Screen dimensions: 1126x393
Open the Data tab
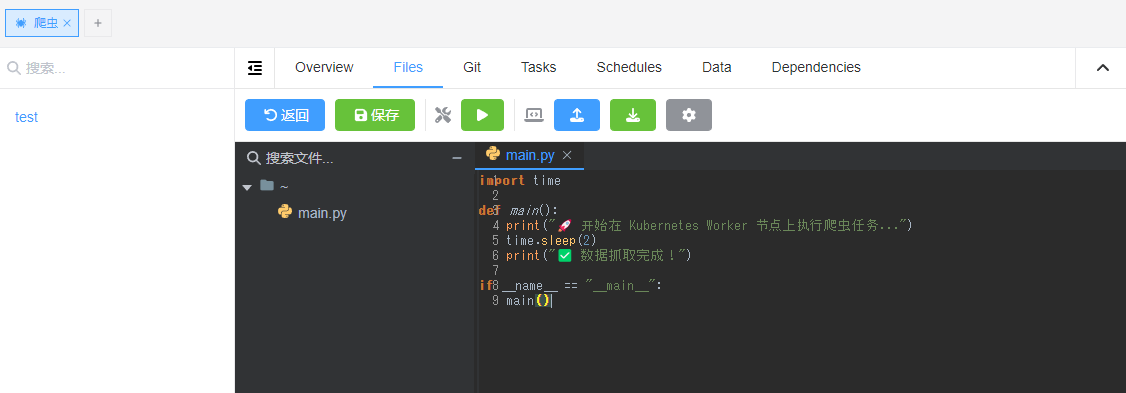coord(717,68)
